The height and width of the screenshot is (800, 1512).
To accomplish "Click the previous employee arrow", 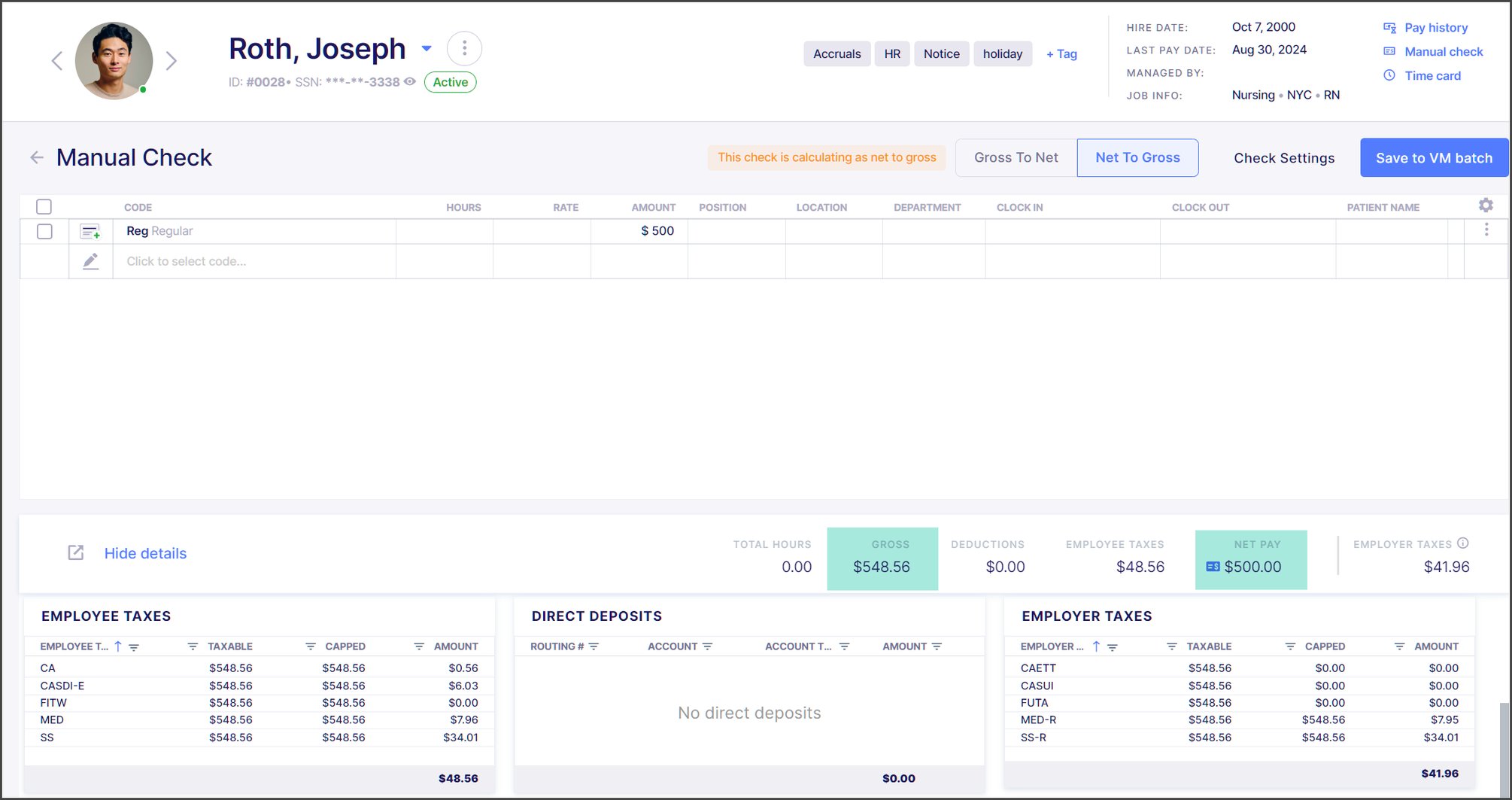I will click(57, 61).
